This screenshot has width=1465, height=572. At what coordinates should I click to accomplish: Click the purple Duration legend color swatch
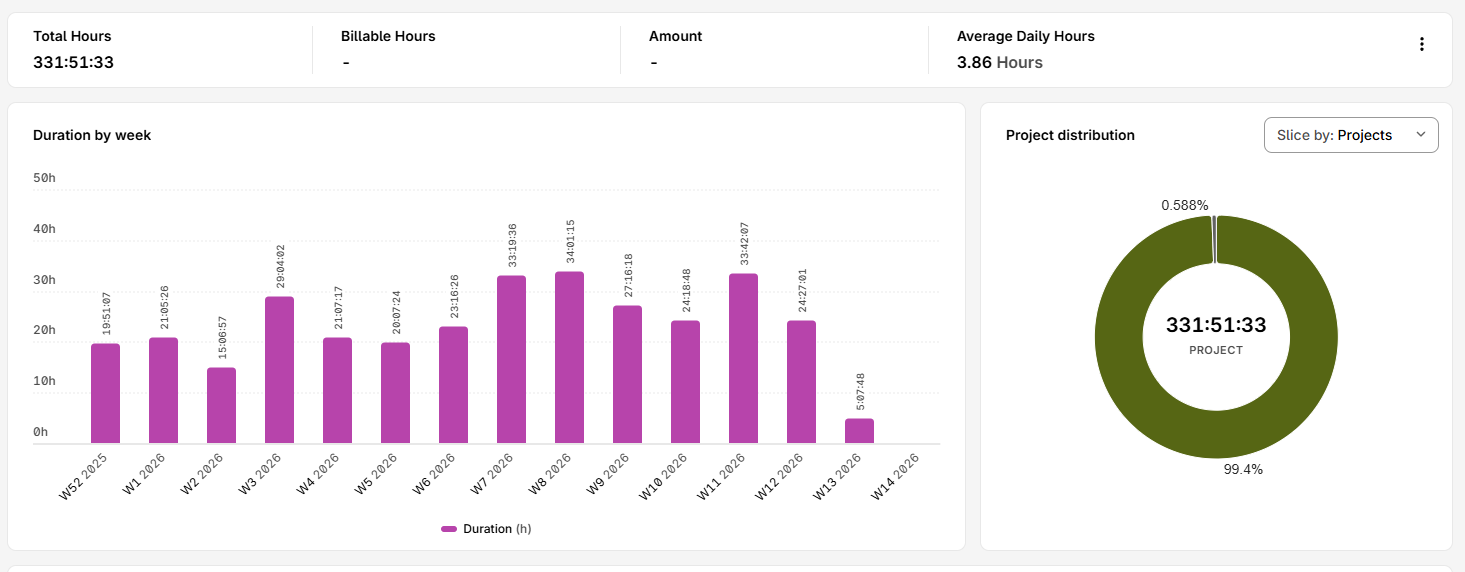pos(449,529)
